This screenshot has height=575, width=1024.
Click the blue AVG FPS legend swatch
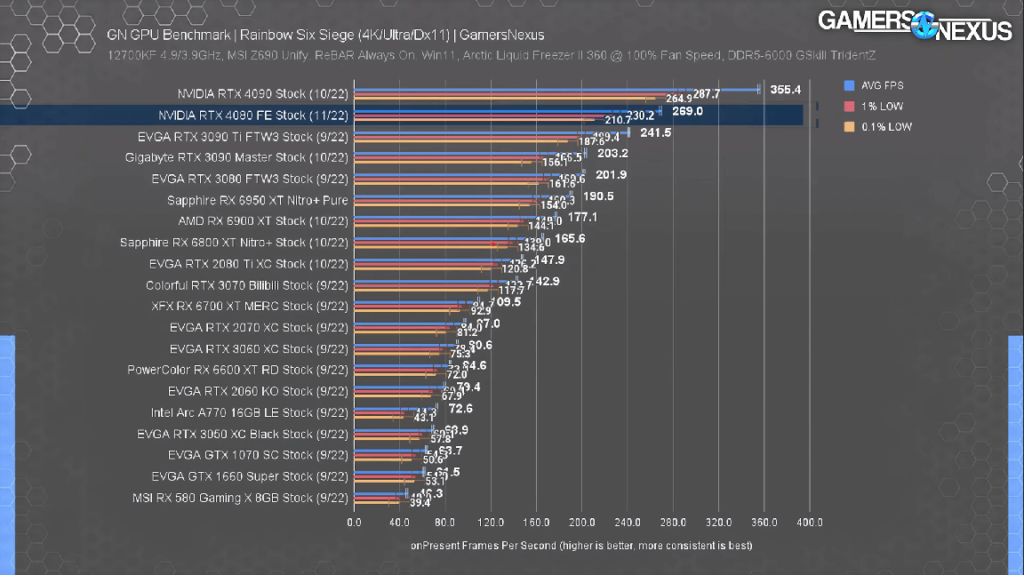pyautogui.click(x=849, y=86)
